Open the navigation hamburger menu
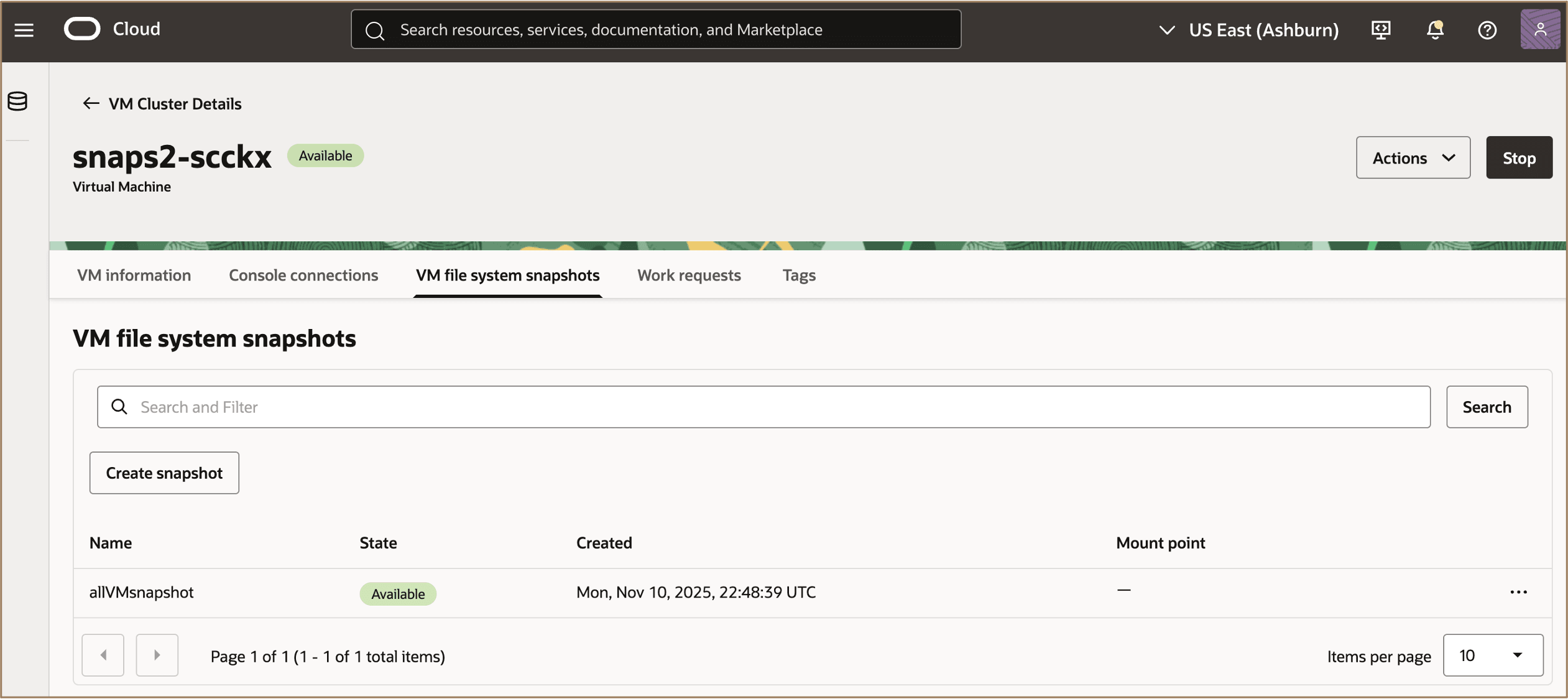This screenshot has height=699, width=1568. (x=24, y=29)
